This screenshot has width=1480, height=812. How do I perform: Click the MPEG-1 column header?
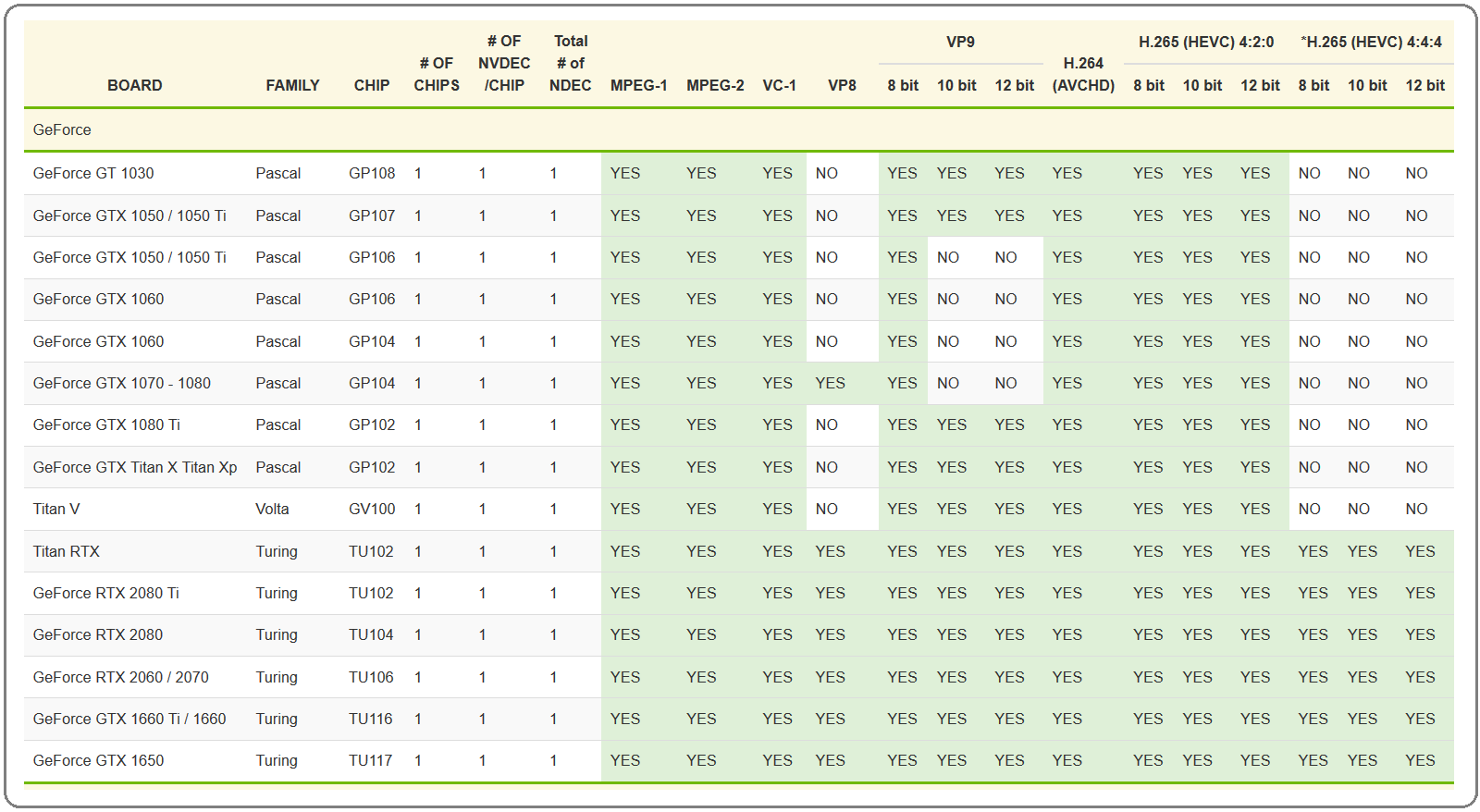(x=638, y=85)
